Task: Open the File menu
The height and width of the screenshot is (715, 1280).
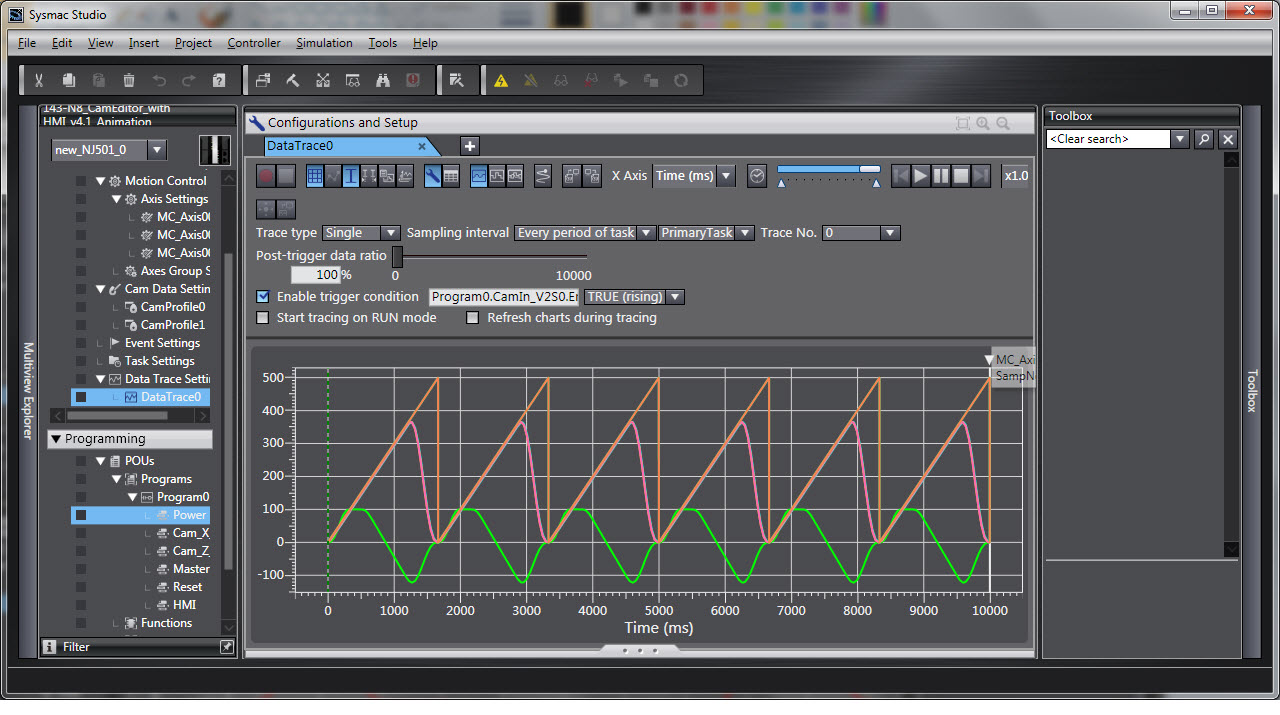Action: tap(27, 43)
